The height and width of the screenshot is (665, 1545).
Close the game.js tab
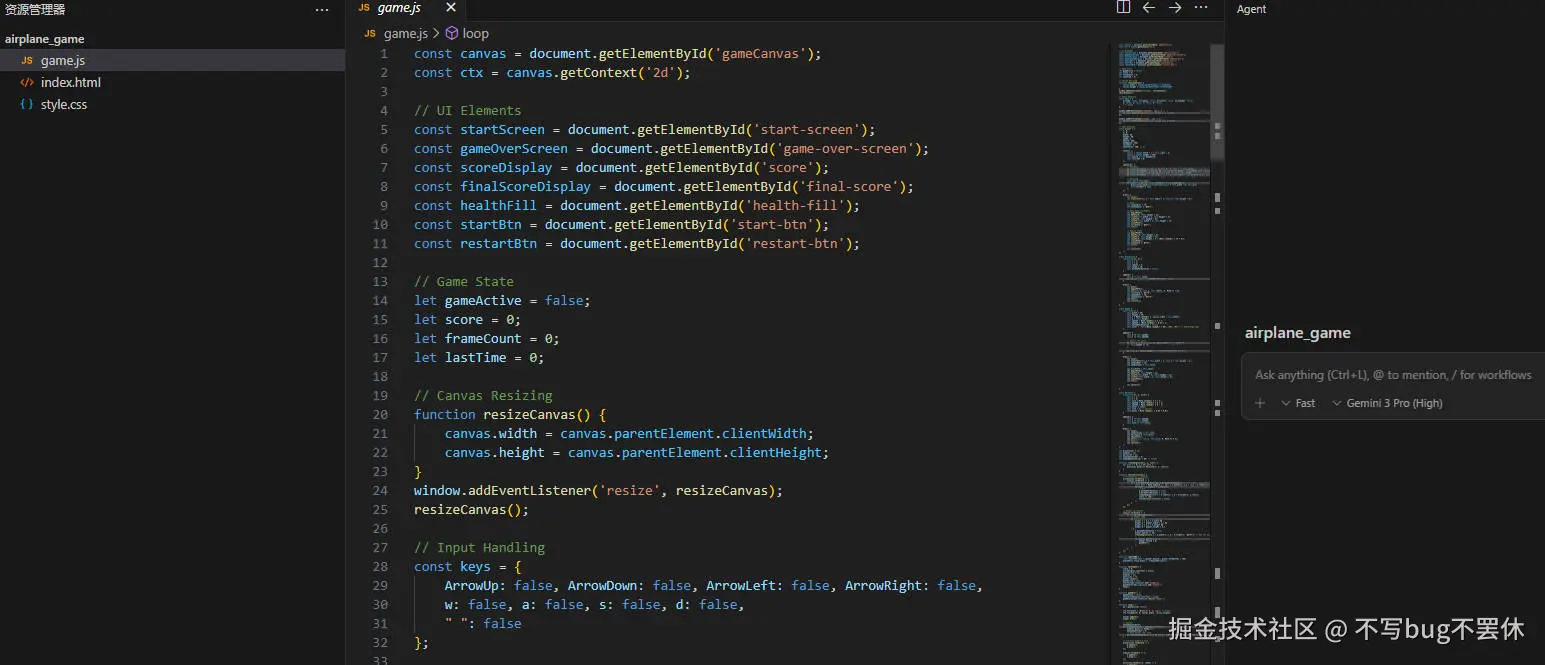click(x=450, y=8)
